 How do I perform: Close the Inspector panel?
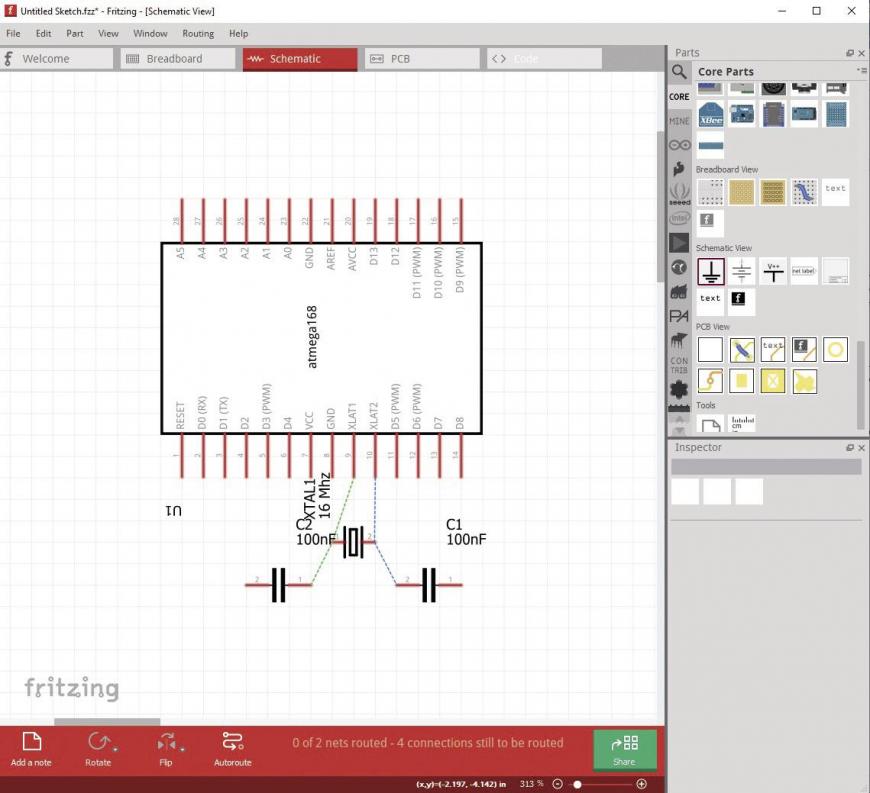862,448
